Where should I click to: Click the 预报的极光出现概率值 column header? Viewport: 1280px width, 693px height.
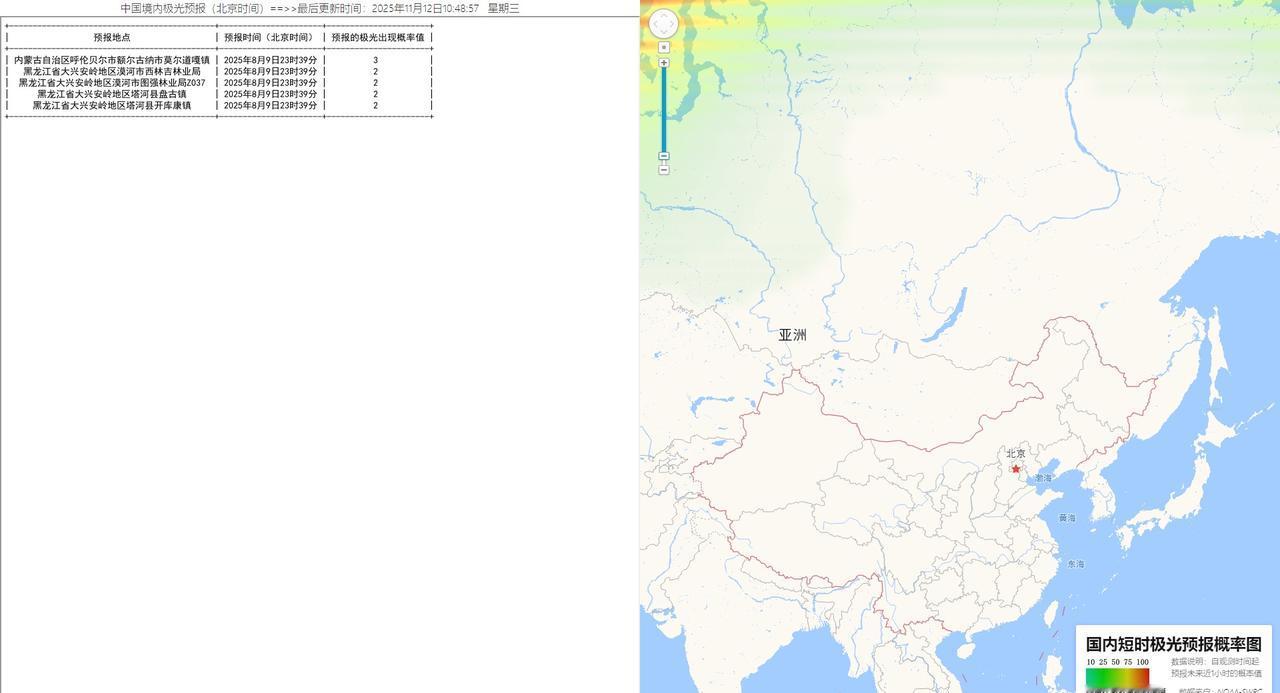coord(378,37)
